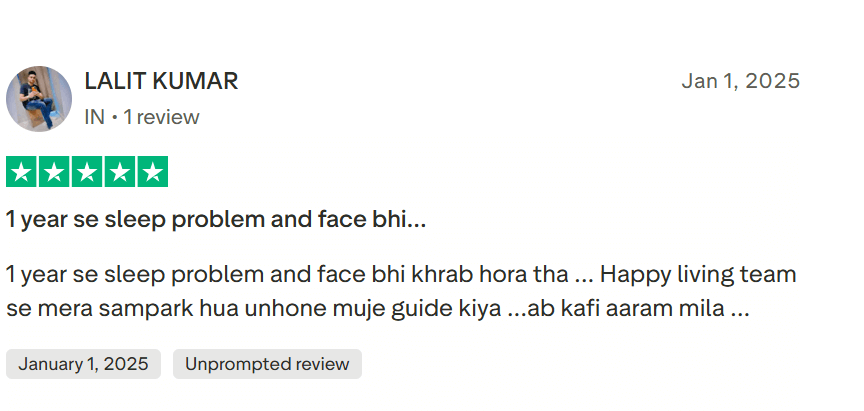This screenshot has width=864, height=411.
Task: Open the reviewer's 1 review count
Action: [x=161, y=117]
